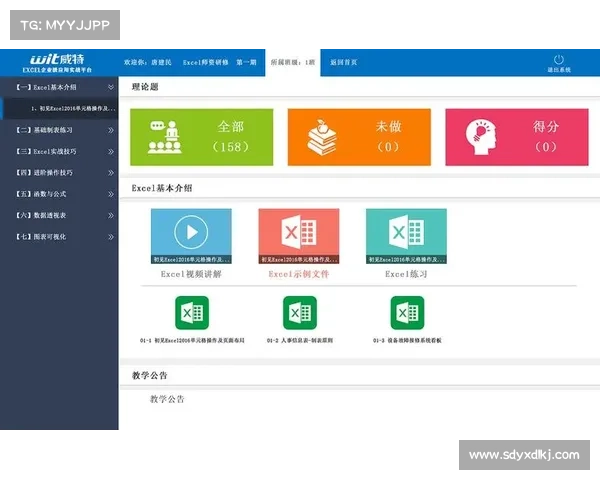Click the Excel示例文件 label link

(299, 274)
